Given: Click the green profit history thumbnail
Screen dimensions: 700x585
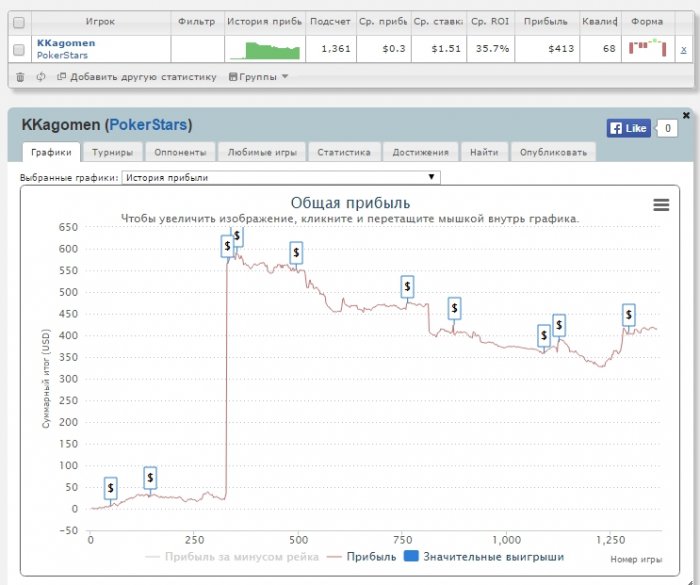Looking at the screenshot, I should 265,50.
